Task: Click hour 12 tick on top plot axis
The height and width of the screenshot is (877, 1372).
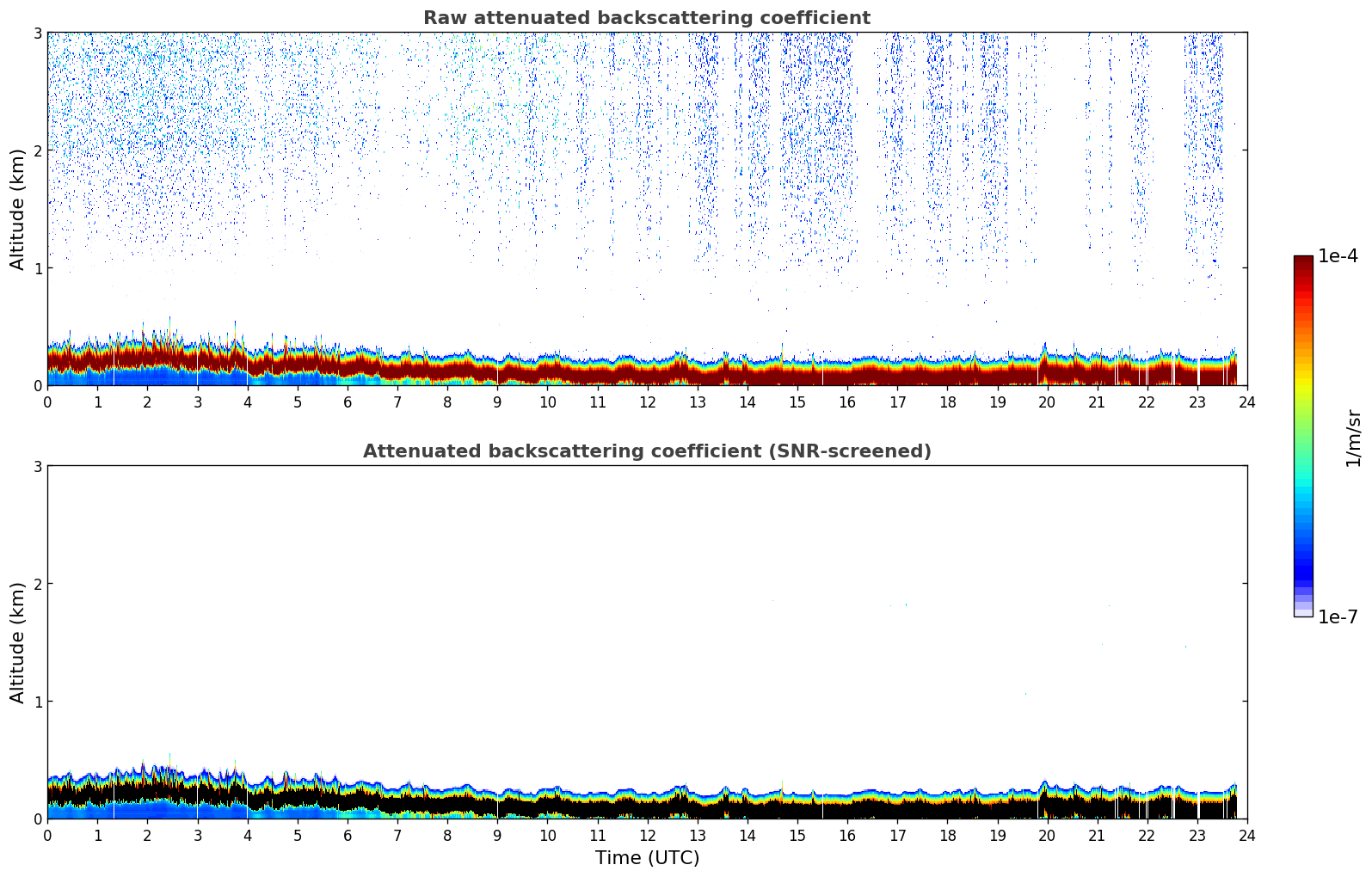Action: 647,402
